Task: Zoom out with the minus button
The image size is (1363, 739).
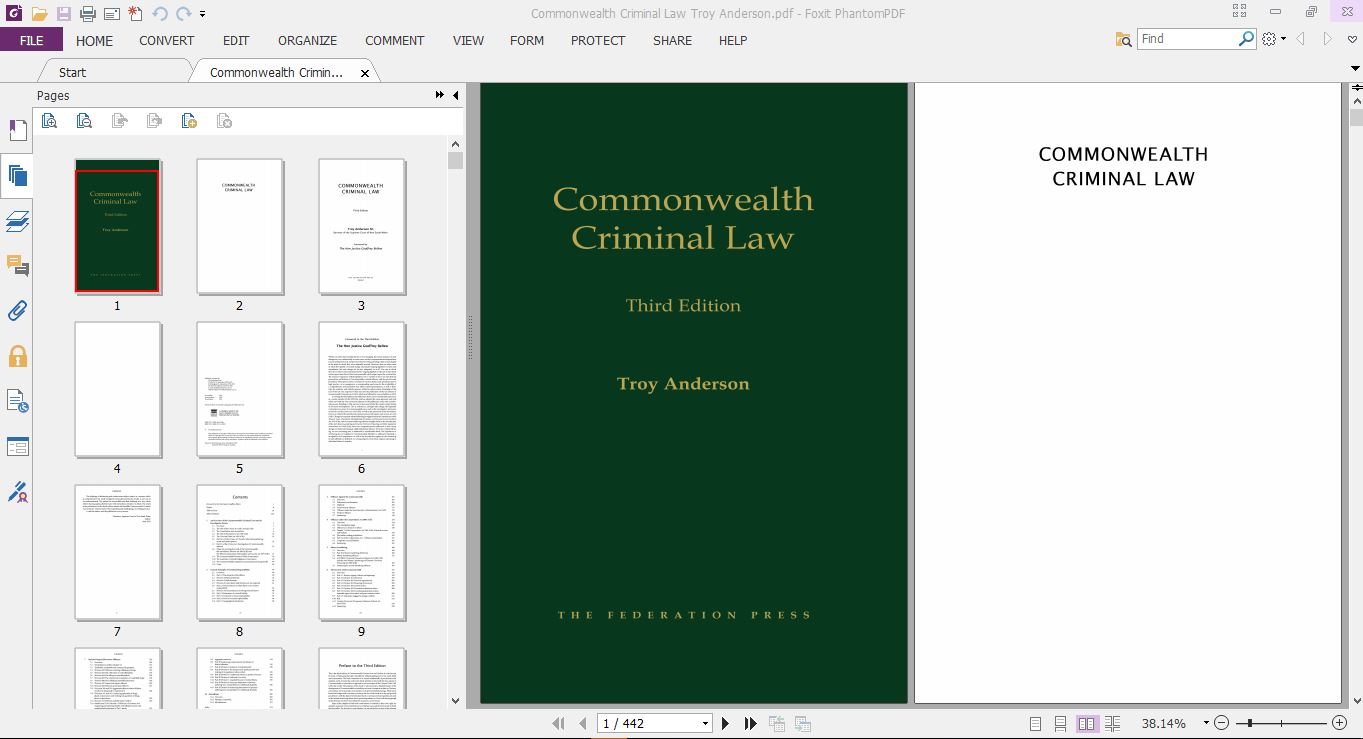Action: (1221, 723)
